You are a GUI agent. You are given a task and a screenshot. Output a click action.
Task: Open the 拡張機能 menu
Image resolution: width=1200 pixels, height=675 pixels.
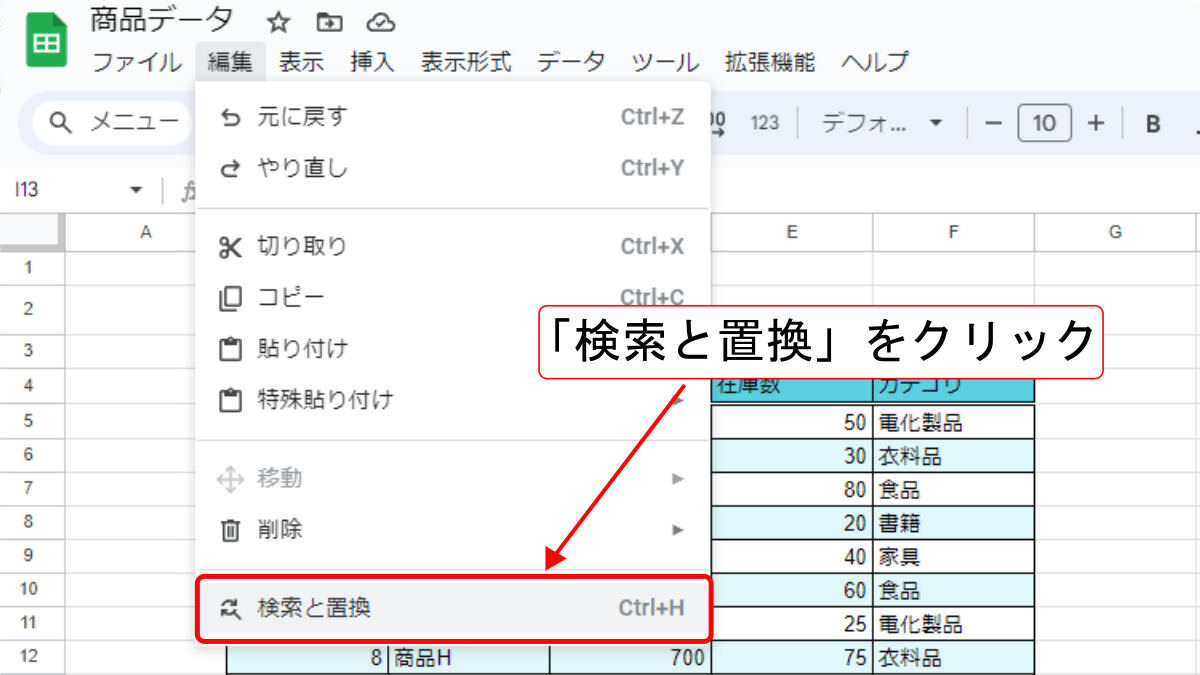(x=770, y=62)
